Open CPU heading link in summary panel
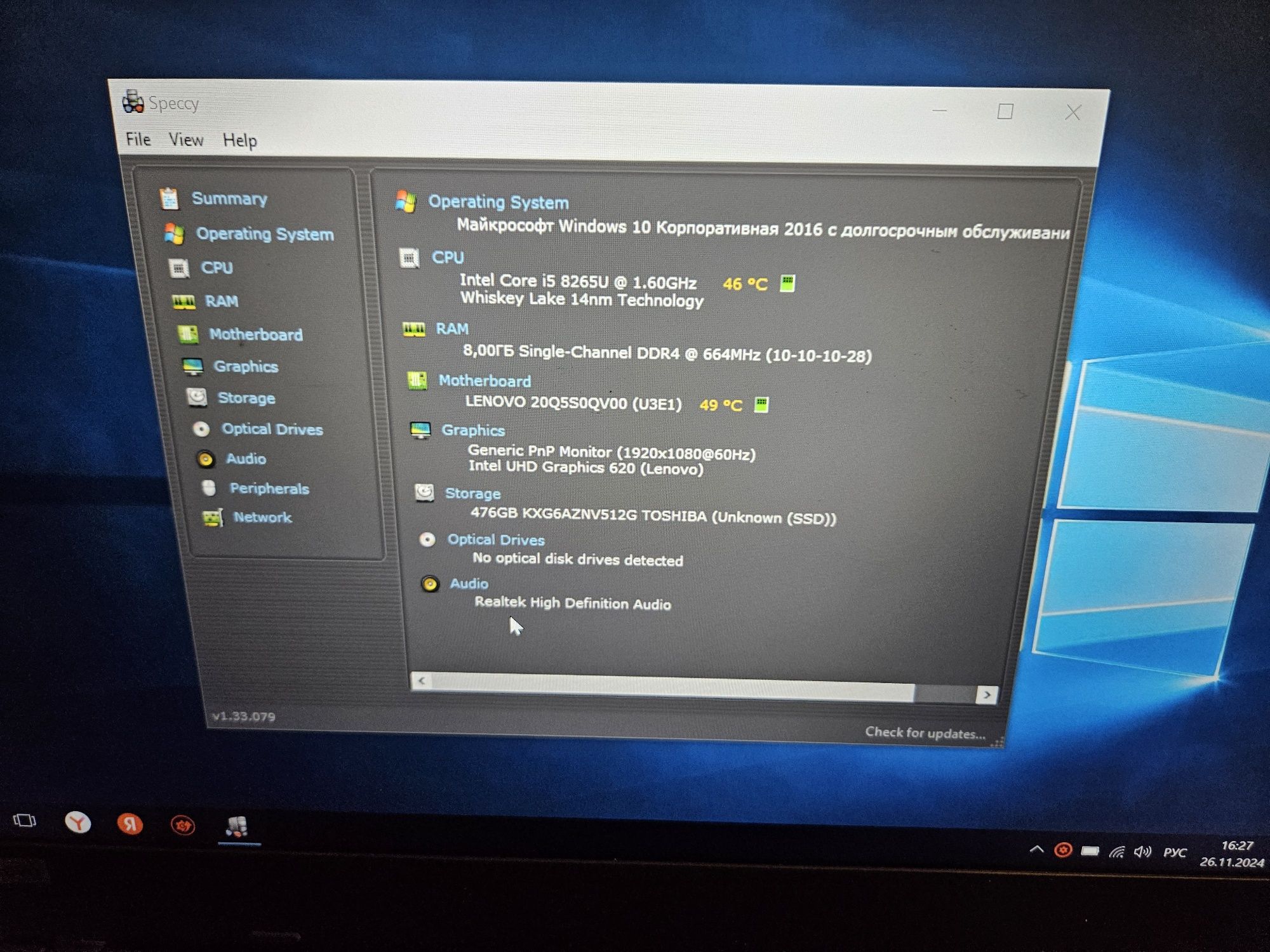 pyautogui.click(x=448, y=257)
